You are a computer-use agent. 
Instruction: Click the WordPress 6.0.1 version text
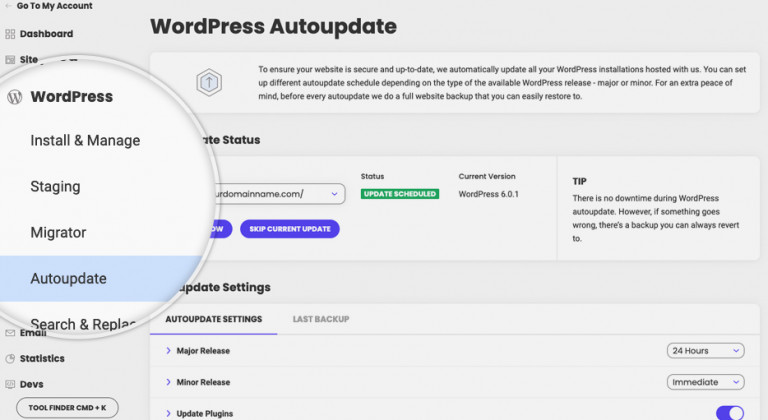488,194
